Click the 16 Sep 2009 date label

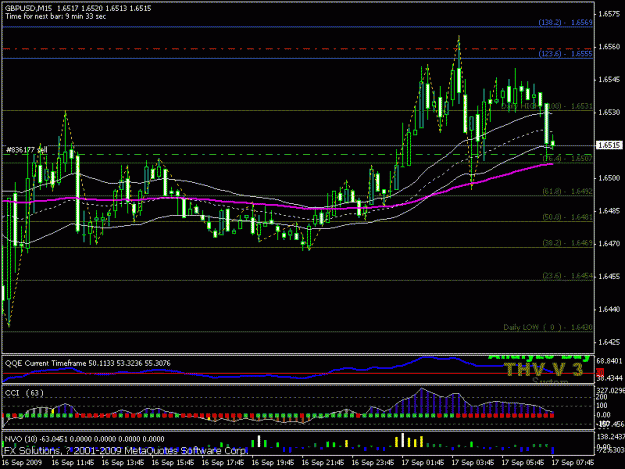[x=22, y=463]
